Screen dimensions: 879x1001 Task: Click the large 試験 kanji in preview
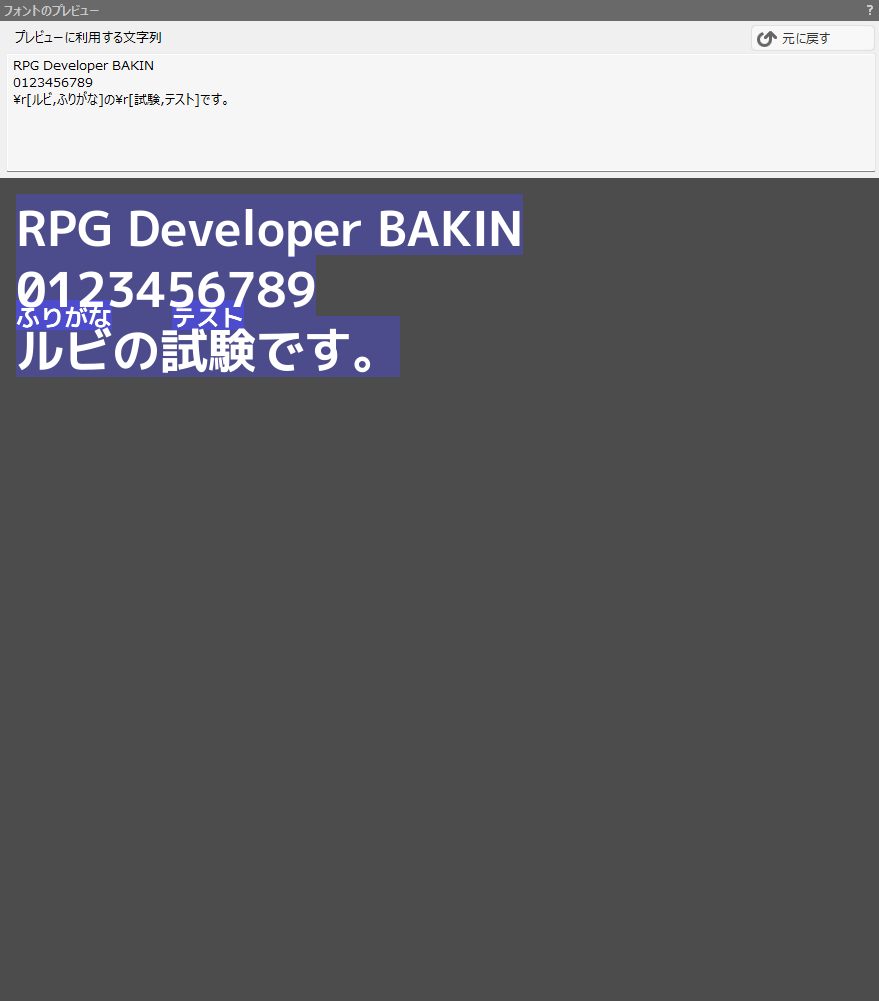point(209,352)
